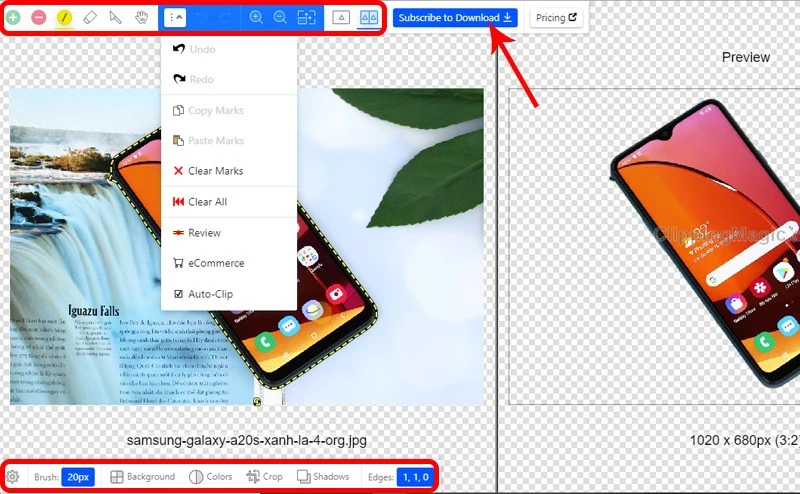Viewport: 800px width, 494px height.
Task: Click the toolbar Redo arrow
Action: point(225,18)
